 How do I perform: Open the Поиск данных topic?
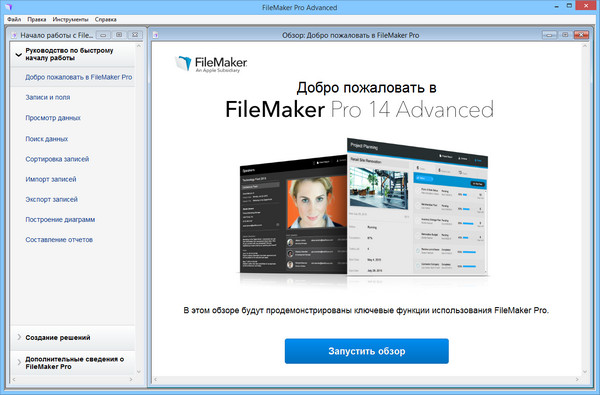(46, 139)
